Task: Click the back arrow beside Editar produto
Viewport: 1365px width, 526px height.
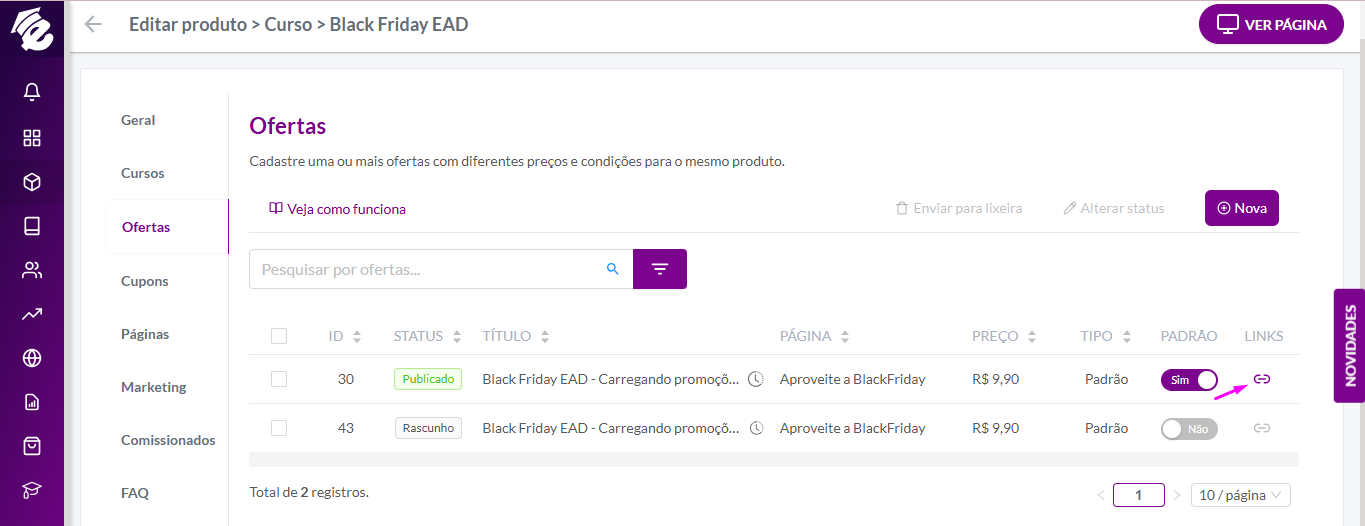Action: pos(93,24)
